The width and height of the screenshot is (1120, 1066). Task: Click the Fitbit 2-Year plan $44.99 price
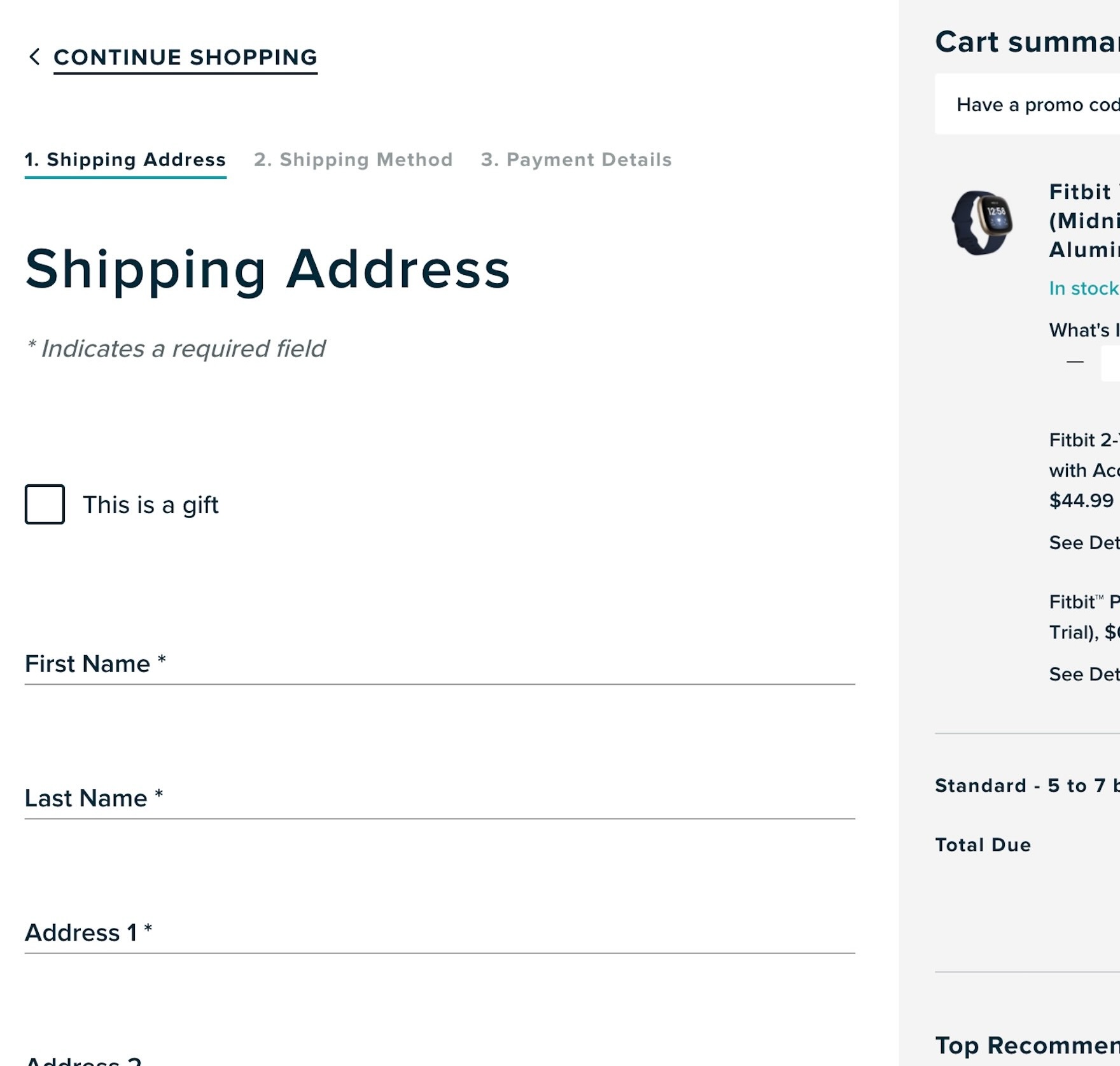tap(1083, 500)
